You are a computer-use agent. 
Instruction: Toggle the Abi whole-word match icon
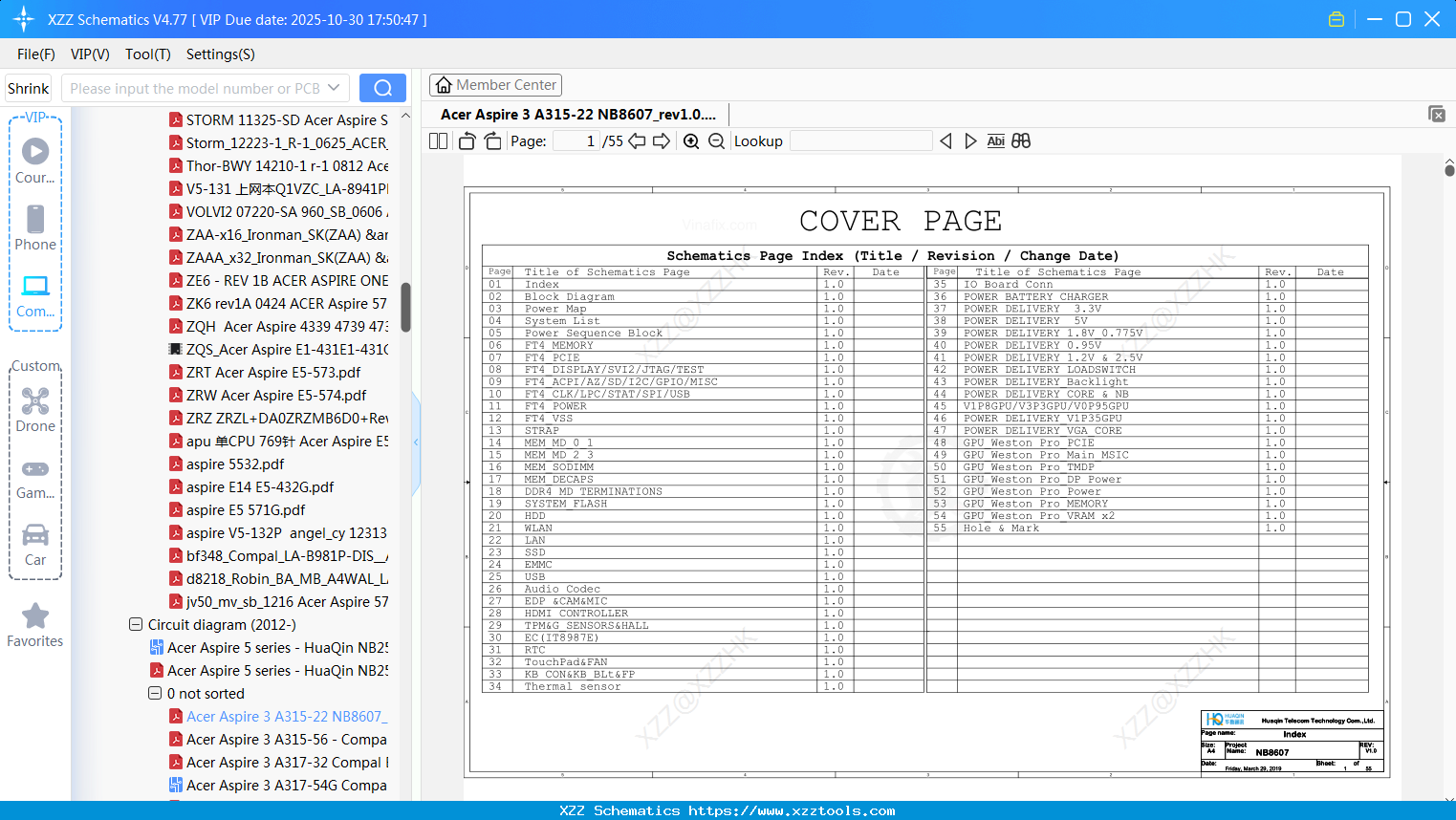pos(996,141)
